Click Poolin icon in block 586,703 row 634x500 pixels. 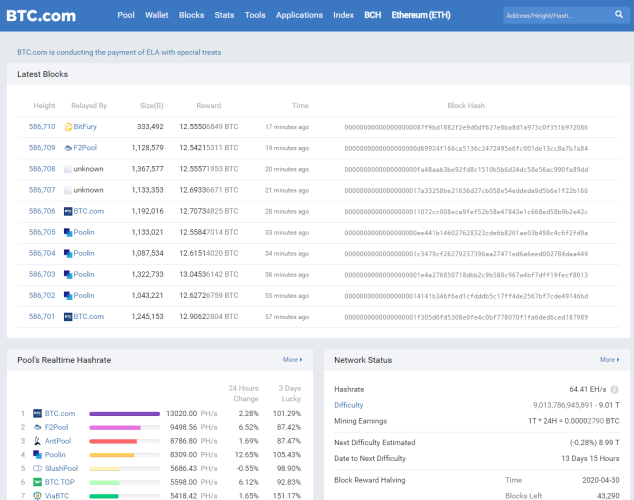click(68, 274)
